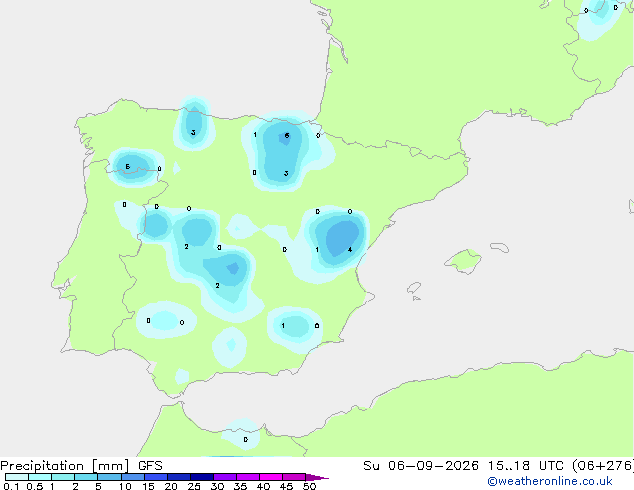The width and height of the screenshot is (634, 490).
Task: Click Ibiza island on the map
Action: pyautogui.click(x=414, y=288)
